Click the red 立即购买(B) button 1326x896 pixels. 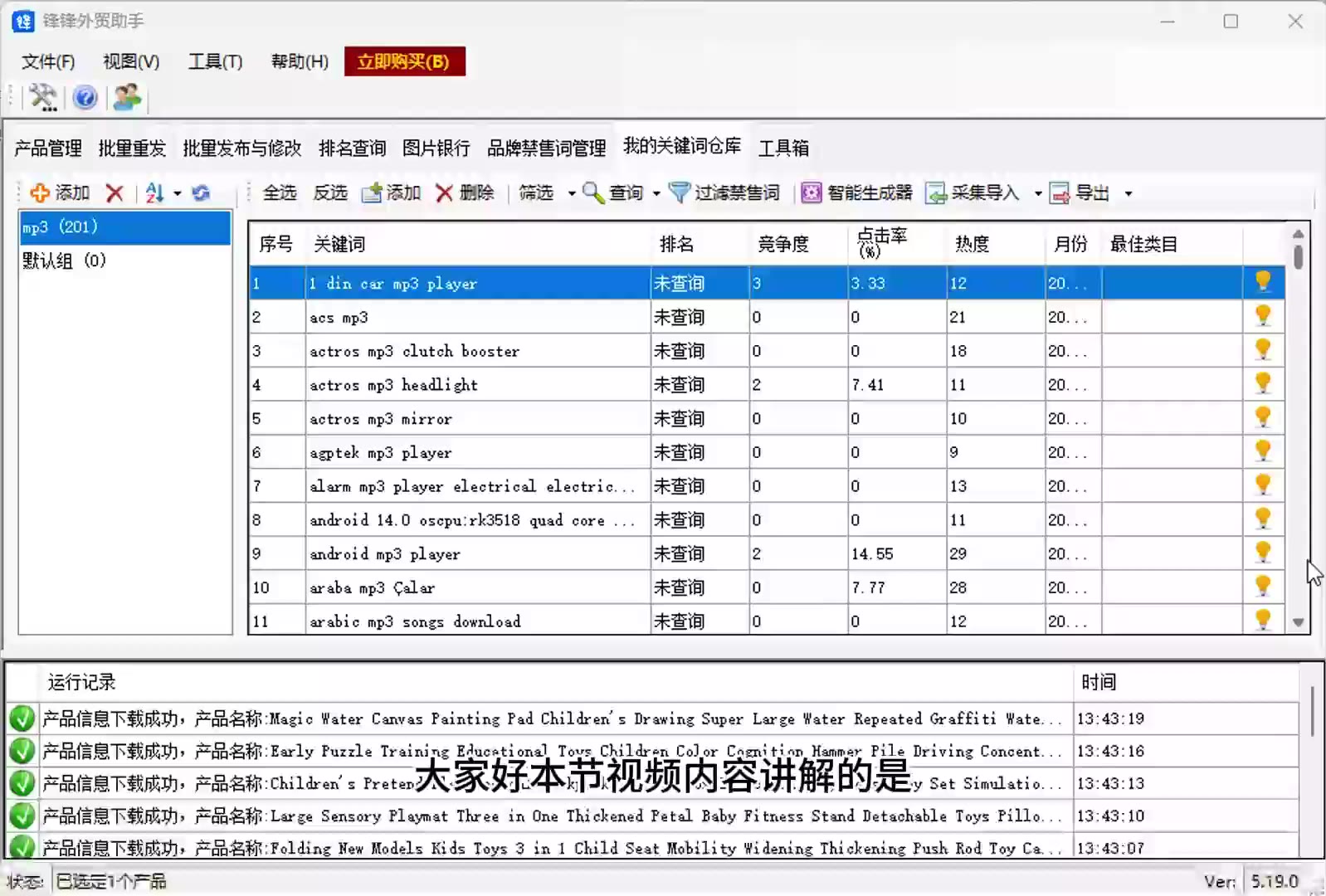(x=404, y=61)
